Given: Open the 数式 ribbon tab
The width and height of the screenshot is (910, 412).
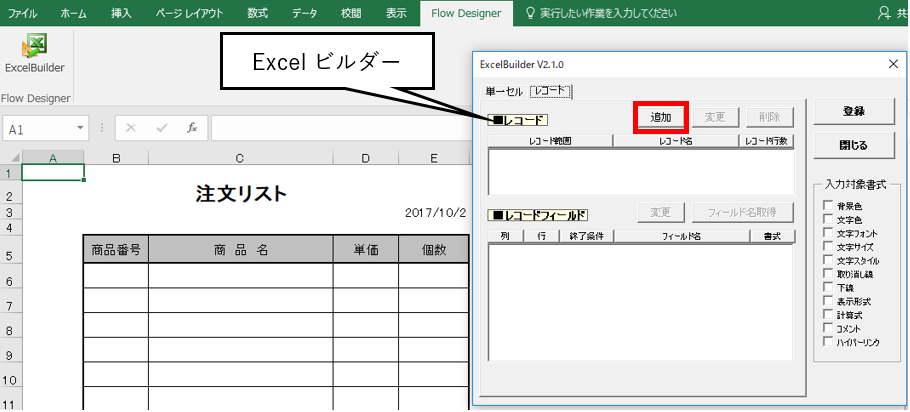Looking at the screenshot, I should [x=257, y=13].
